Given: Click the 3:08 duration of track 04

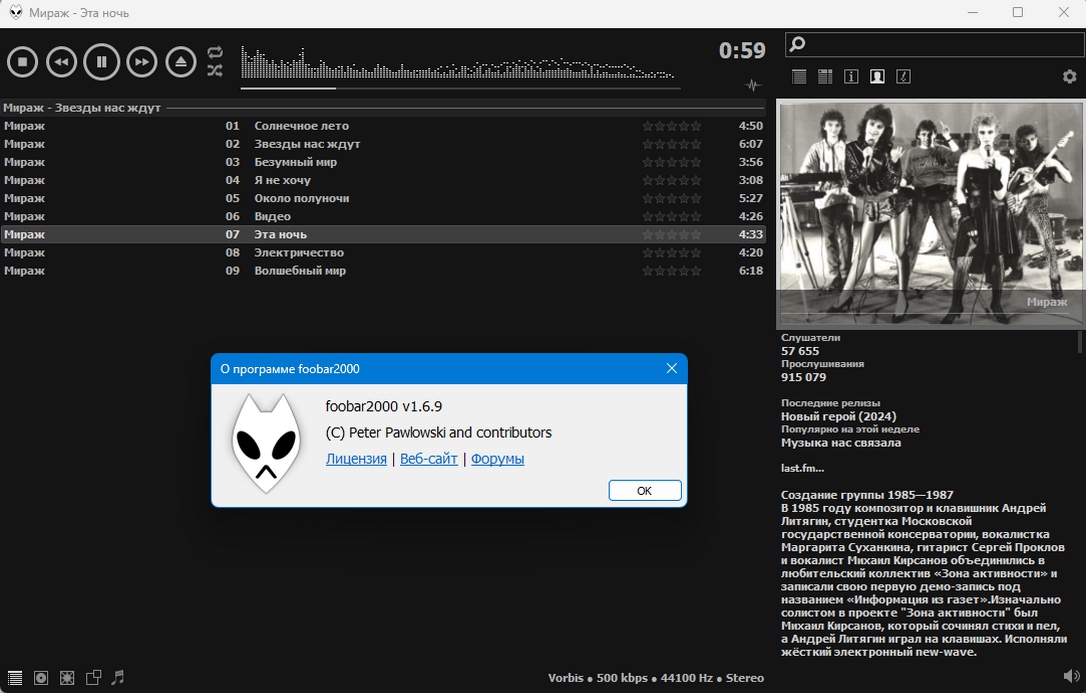Looking at the screenshot, I should 751,180.
